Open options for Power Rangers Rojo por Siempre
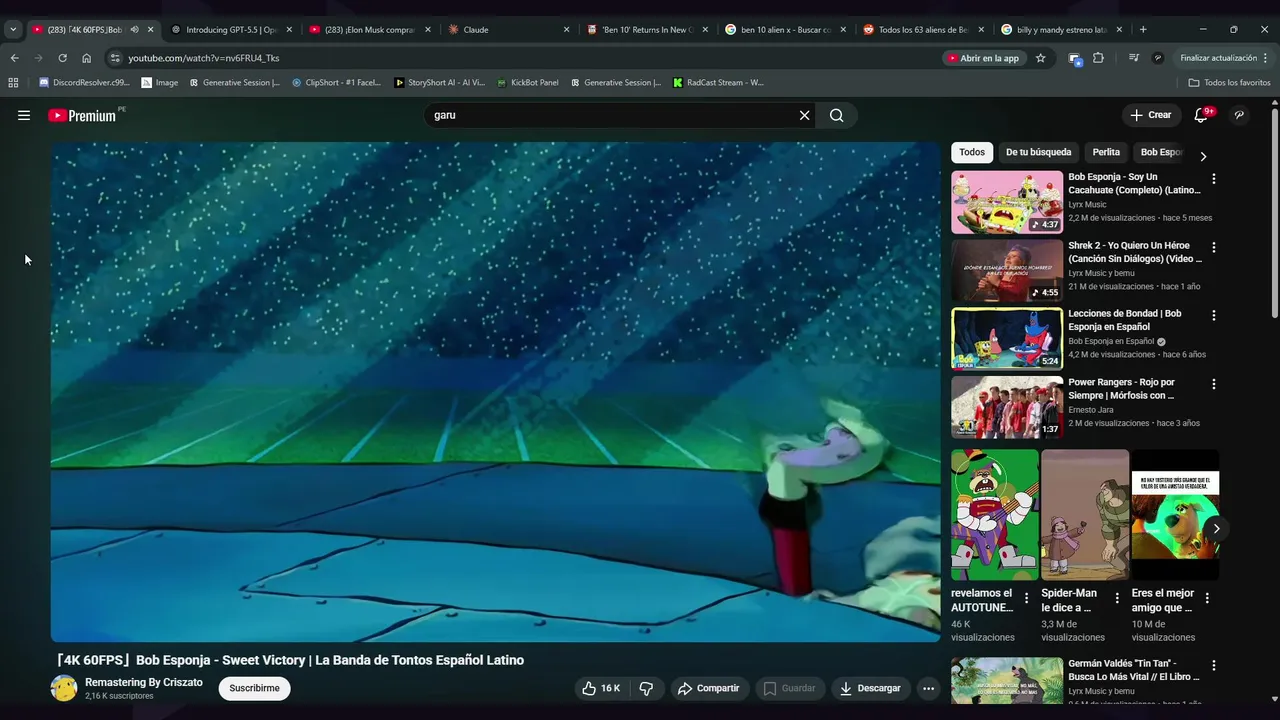The image size is (1280, 720). tap(1214, 384)
